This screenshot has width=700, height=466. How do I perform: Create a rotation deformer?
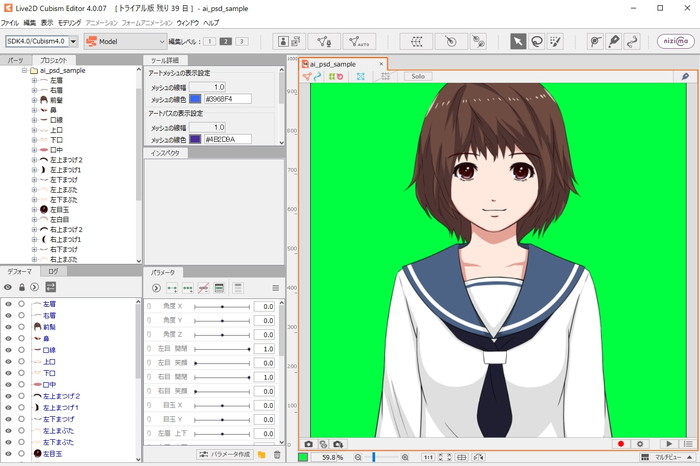tap(451, 42)
